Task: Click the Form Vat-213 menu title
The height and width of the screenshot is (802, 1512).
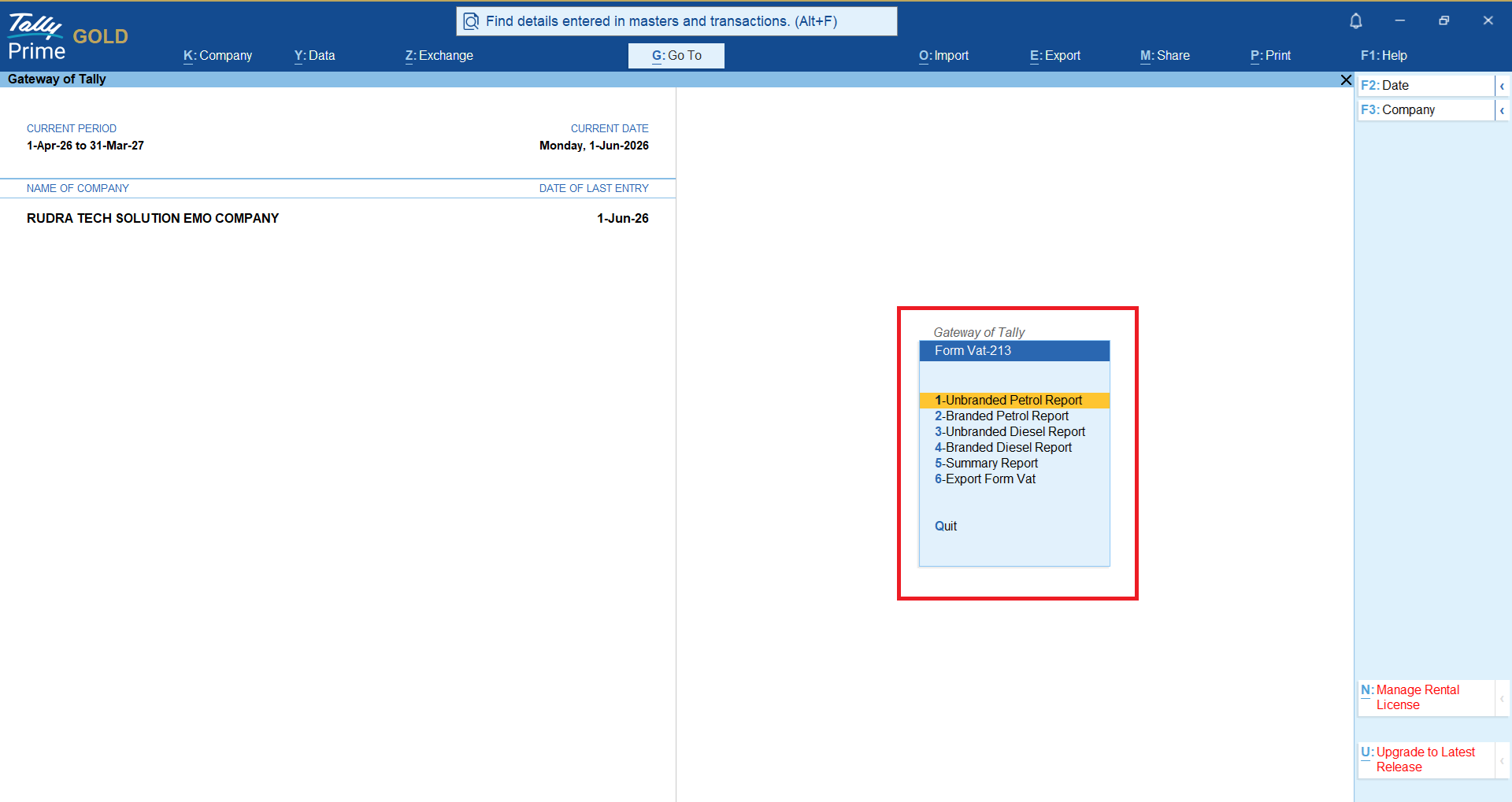Action: [1014, 351]
